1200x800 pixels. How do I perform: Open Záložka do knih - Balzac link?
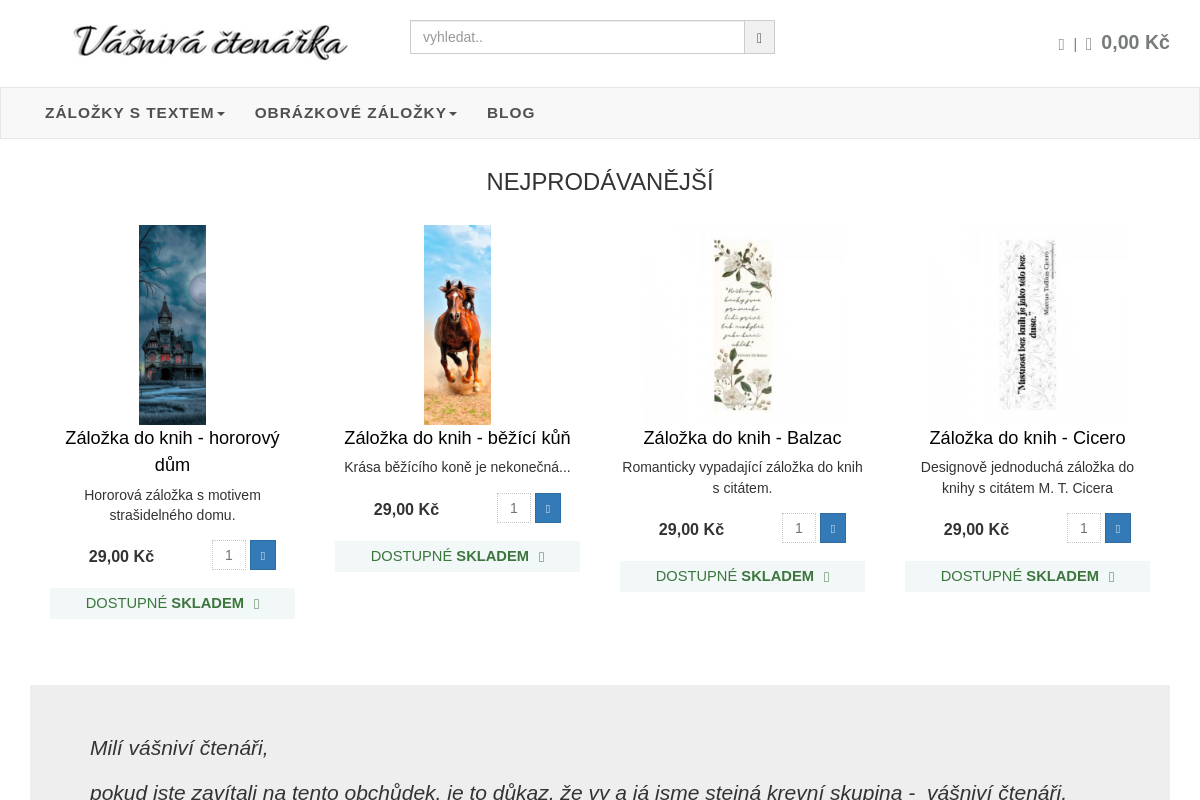(742, 438)
